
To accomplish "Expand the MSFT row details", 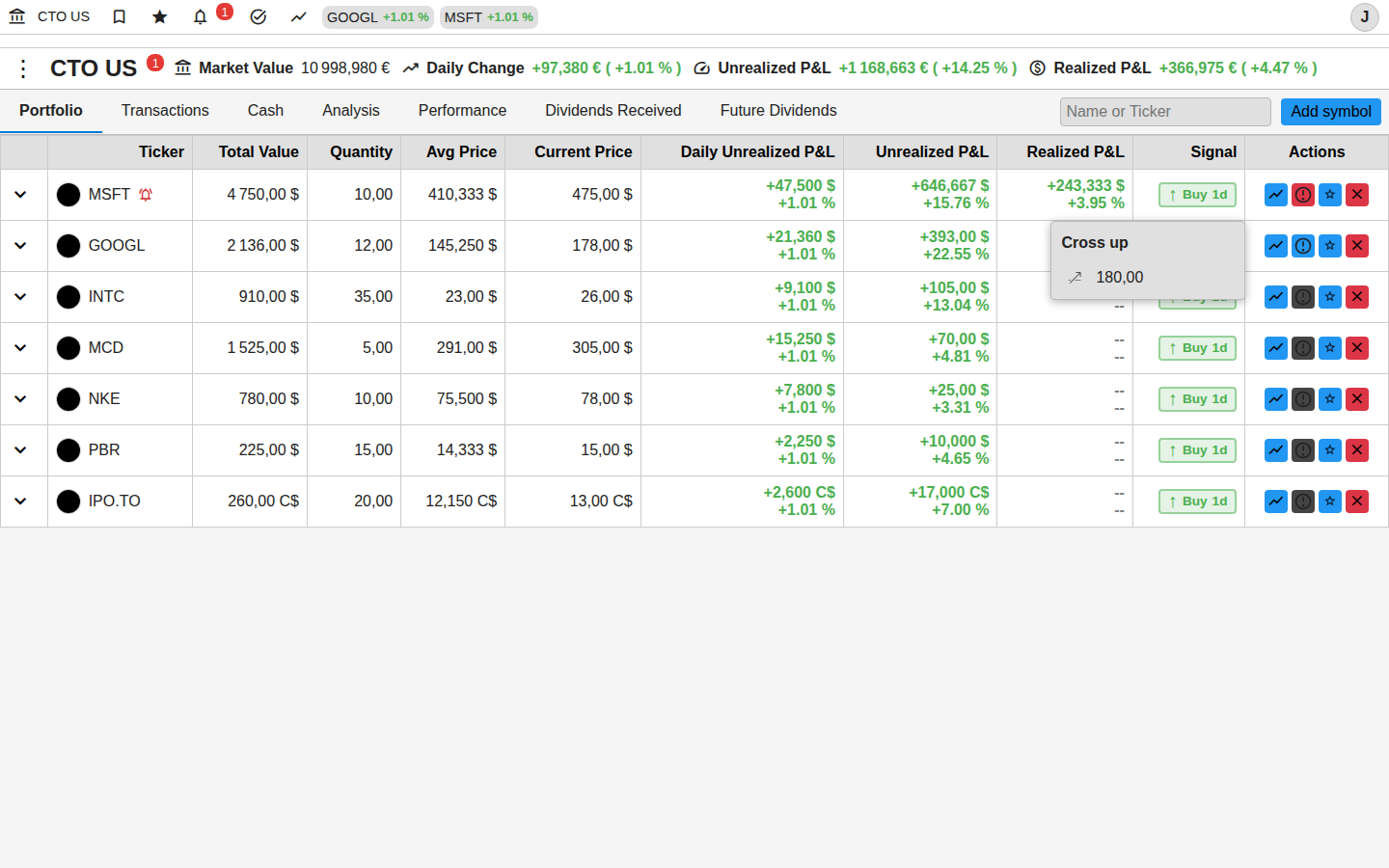I will [x=20, y=195].
